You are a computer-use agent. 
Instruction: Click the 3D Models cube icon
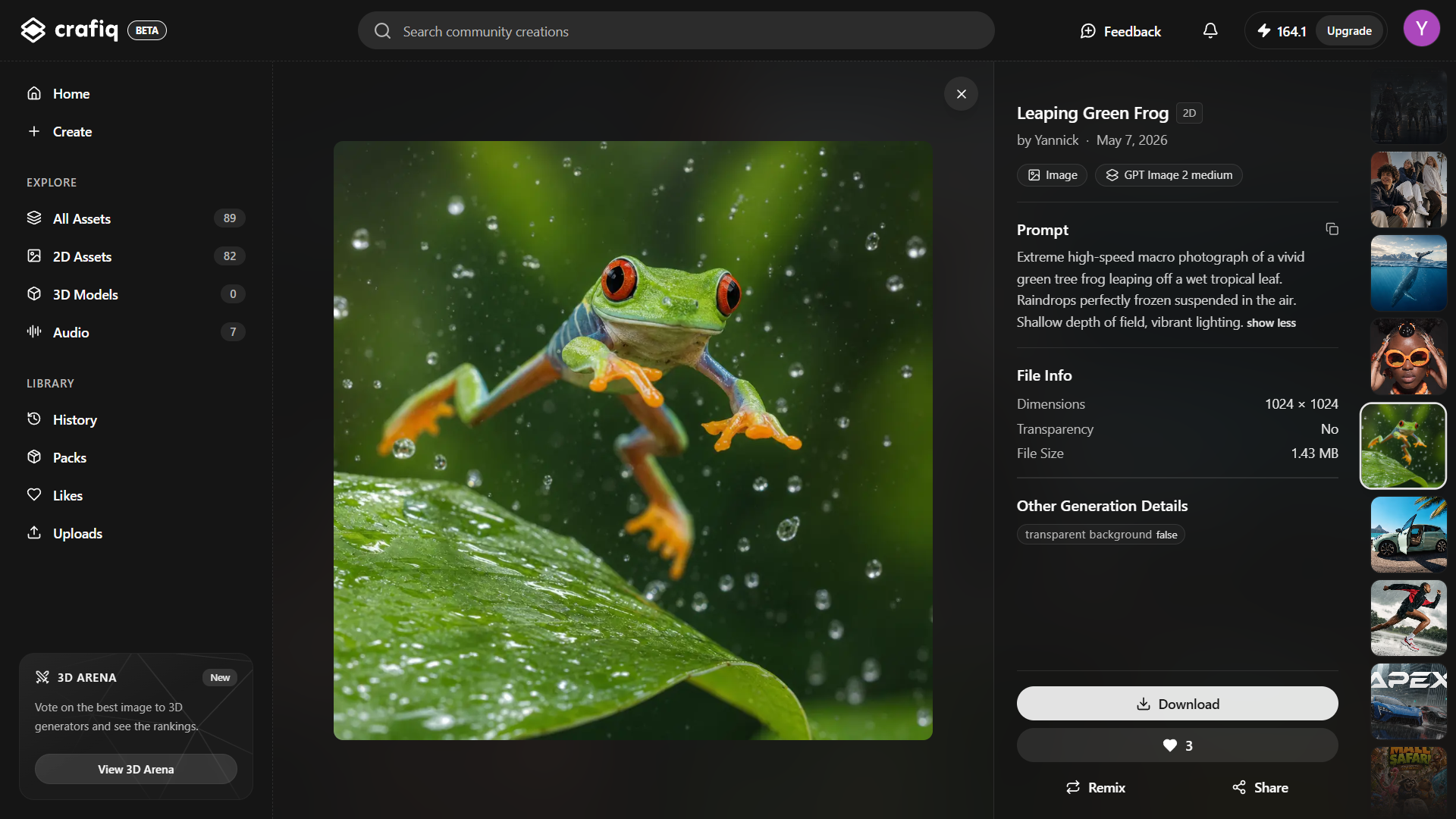(34, 294)
